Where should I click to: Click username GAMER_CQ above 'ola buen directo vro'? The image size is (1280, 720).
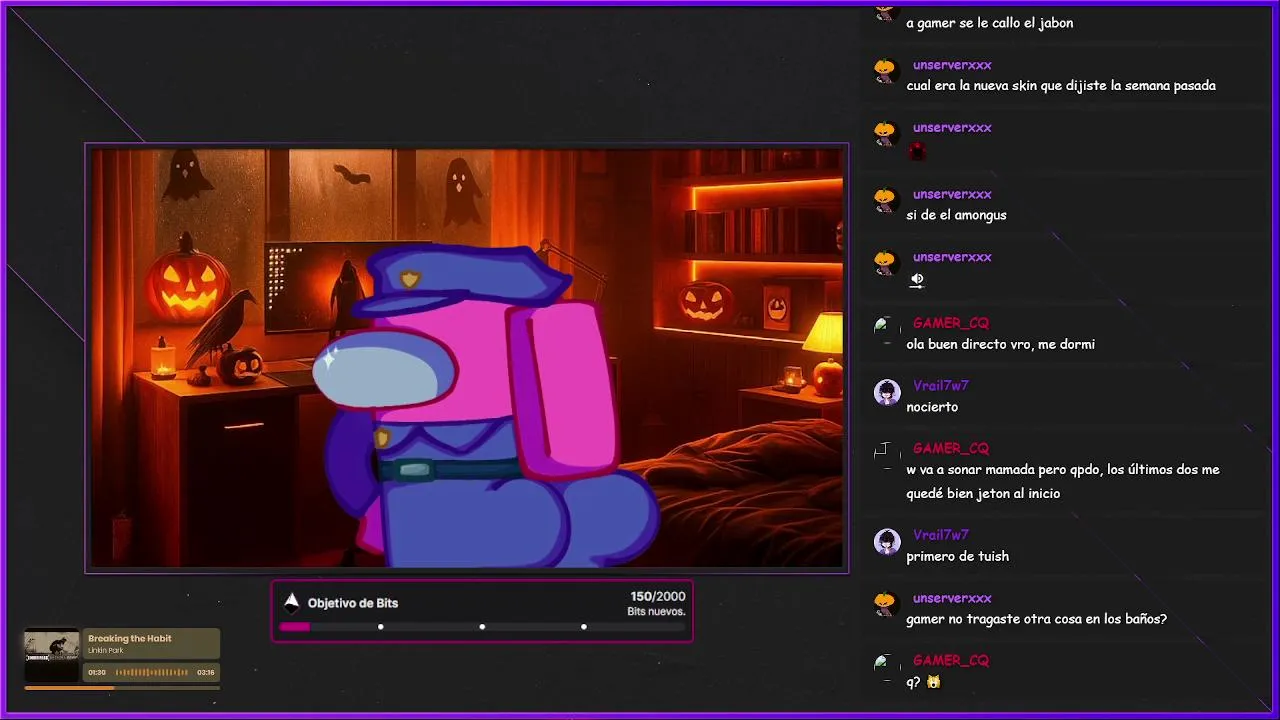(x=950, y=323)
